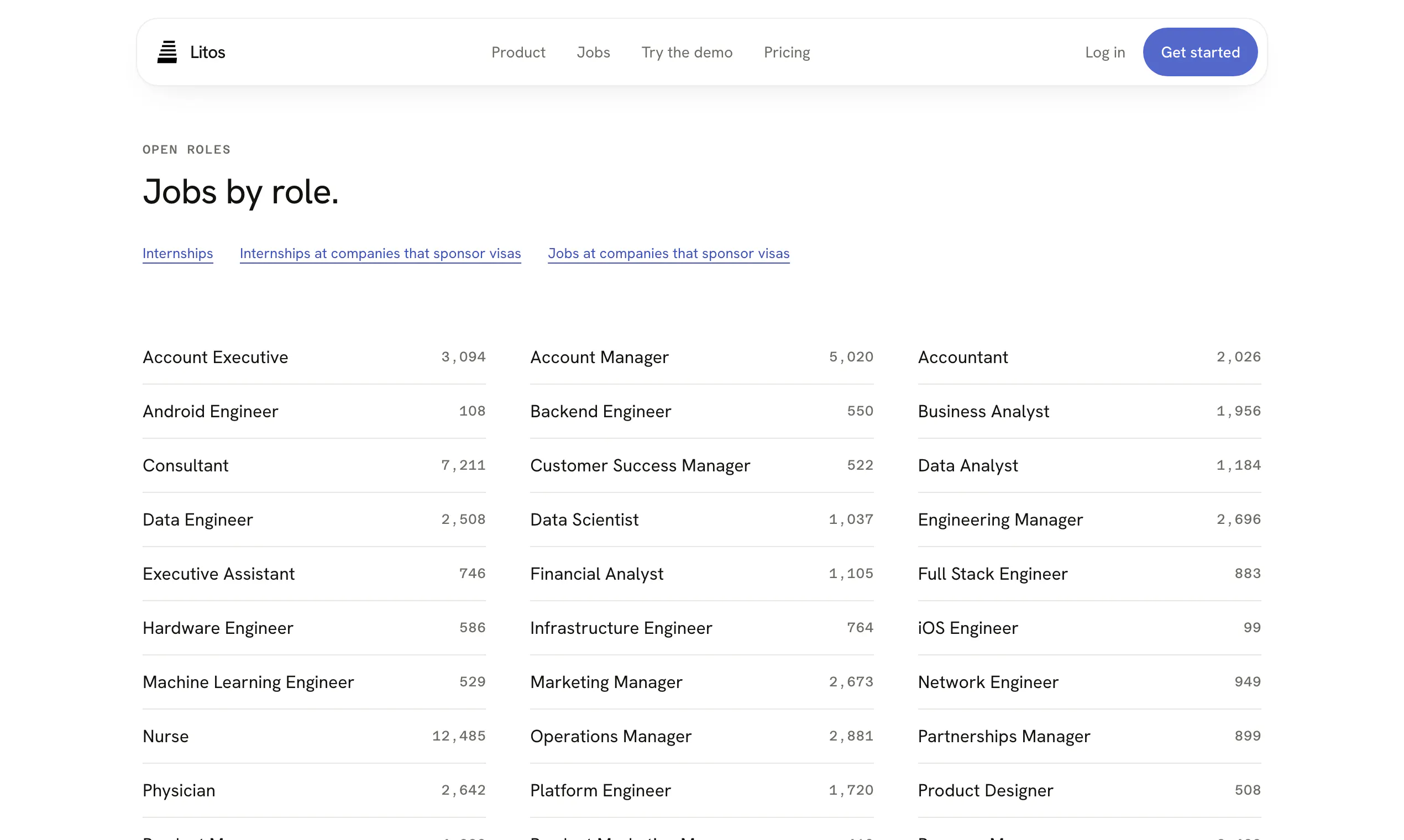The height and width of the screenshot is (840, 1404).
Task: Open the Internships link
Action: coord(178,253)
